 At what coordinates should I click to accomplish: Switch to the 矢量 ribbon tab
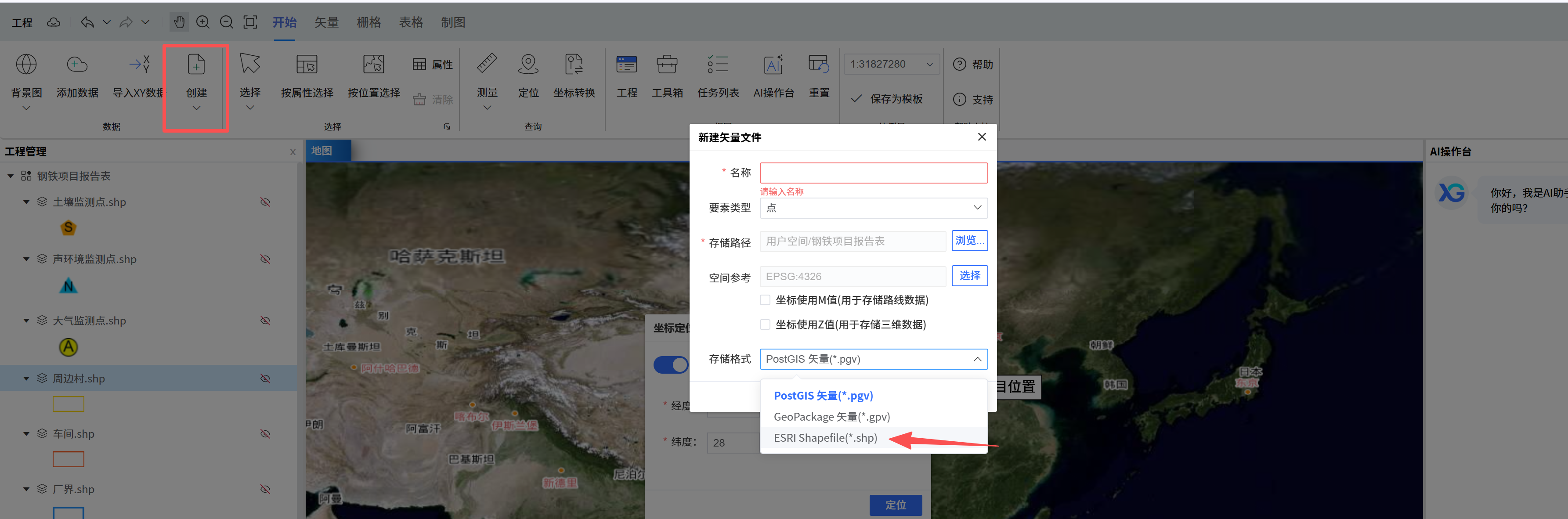tap(326, 22)
